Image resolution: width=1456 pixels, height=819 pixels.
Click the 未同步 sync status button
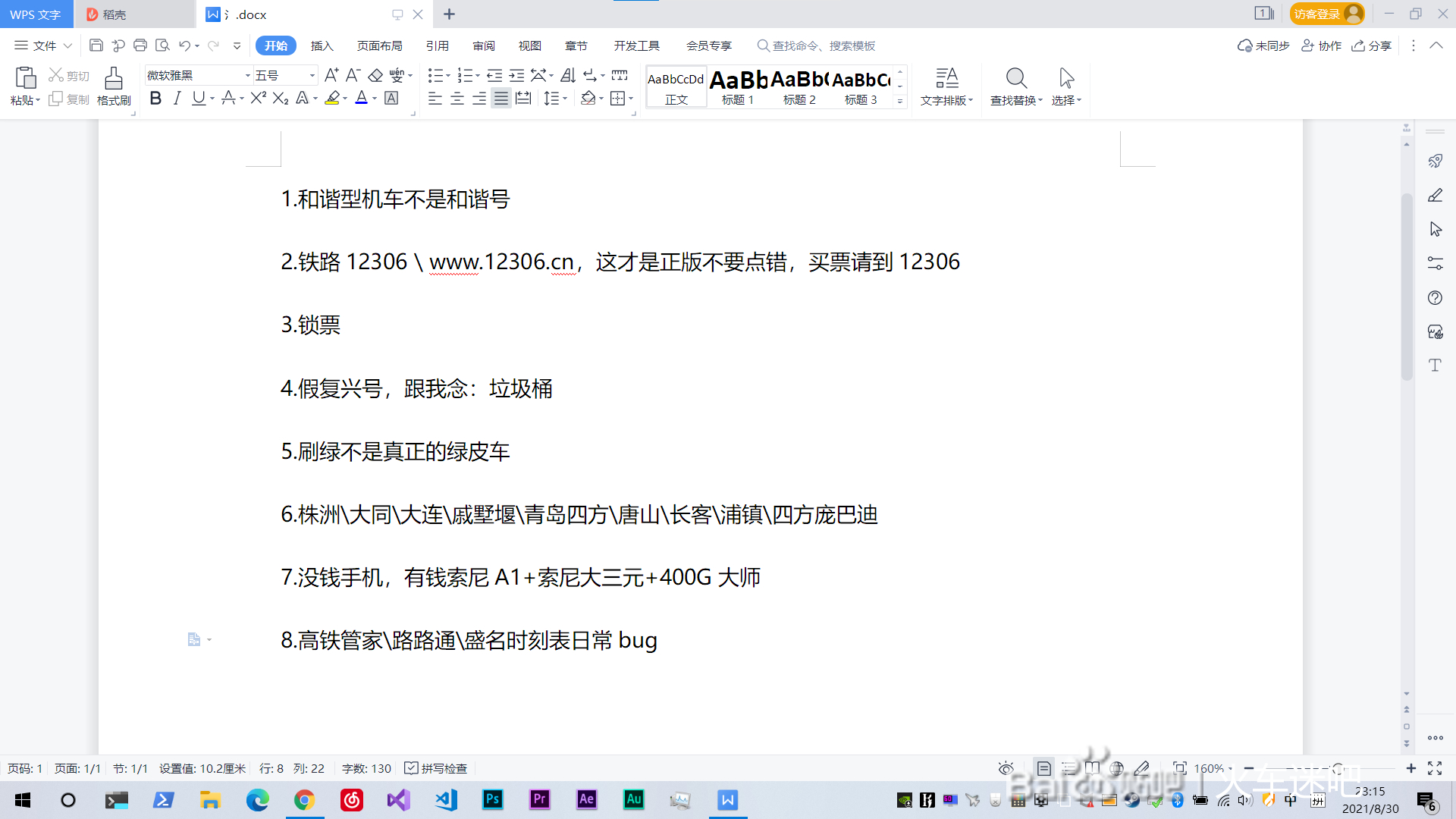pyautogui.click(x=1263, y=45)
